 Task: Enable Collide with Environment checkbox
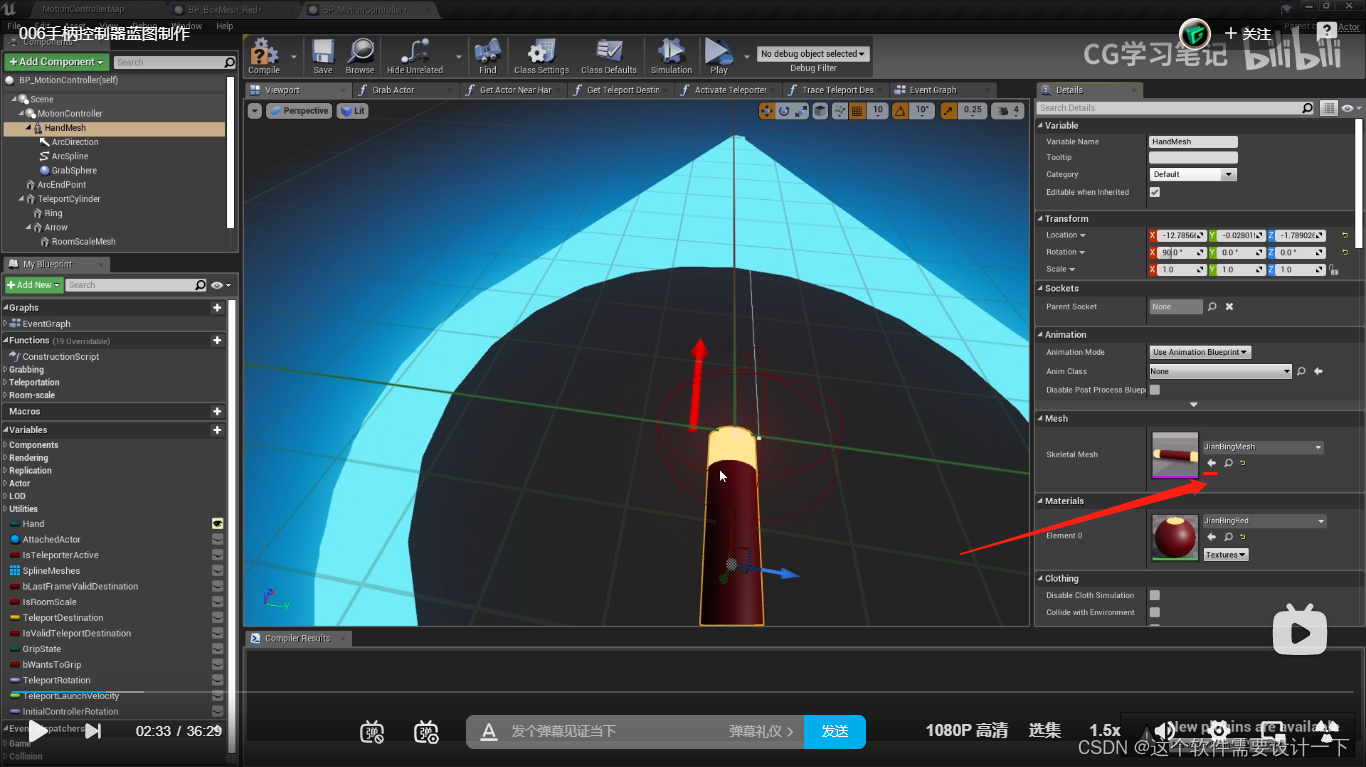1155,612
